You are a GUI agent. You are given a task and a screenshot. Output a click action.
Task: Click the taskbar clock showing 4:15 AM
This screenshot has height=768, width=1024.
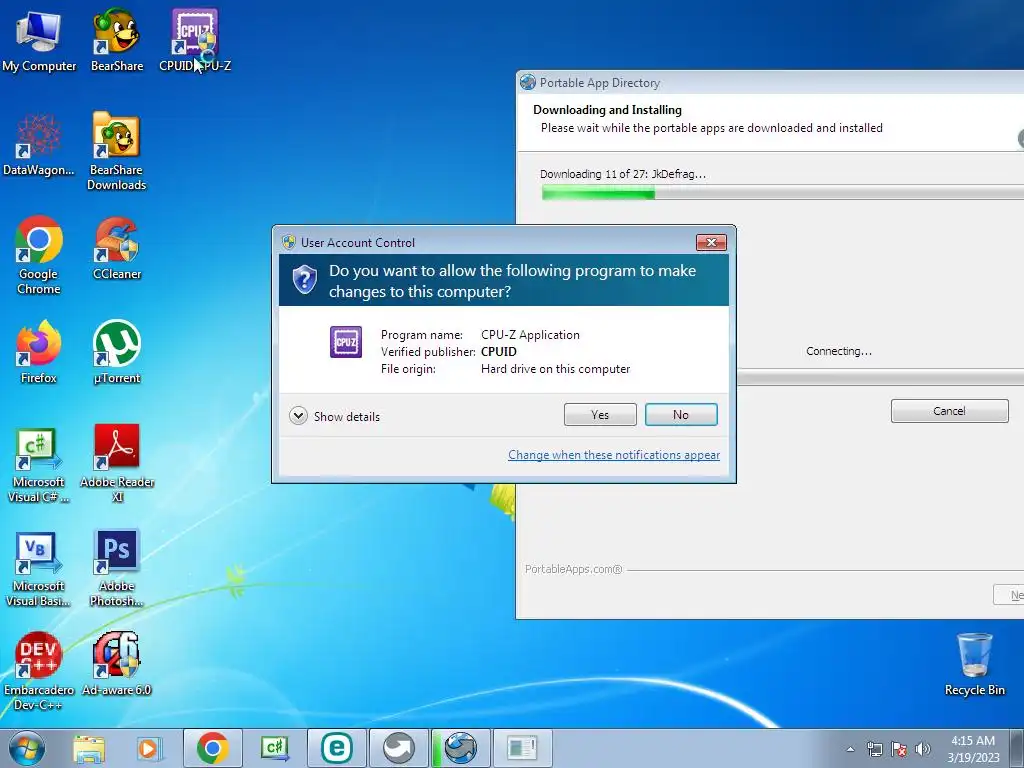click(x=973, y=749)
